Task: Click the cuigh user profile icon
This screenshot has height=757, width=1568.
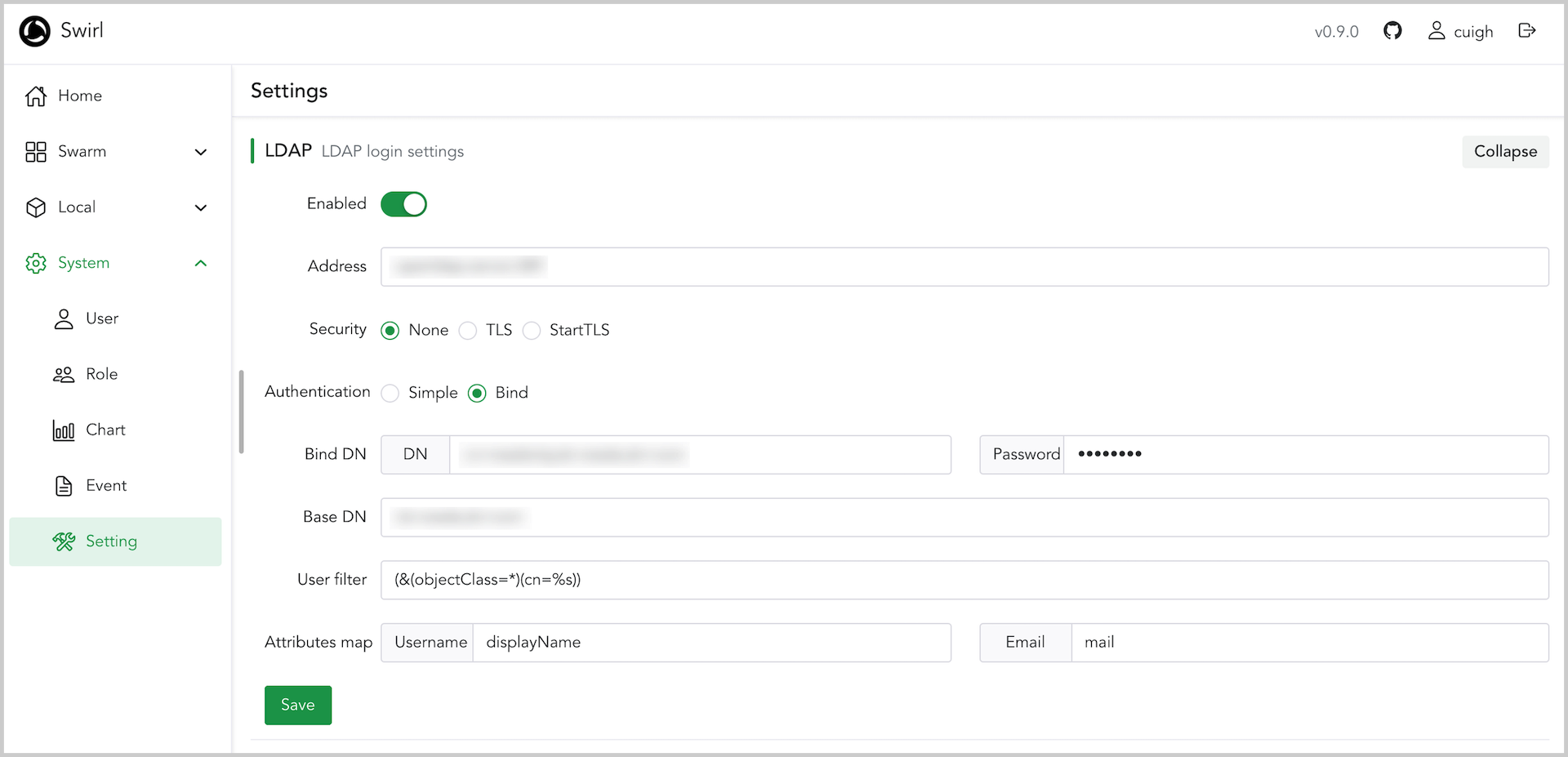Action: tap(1436, 31)
